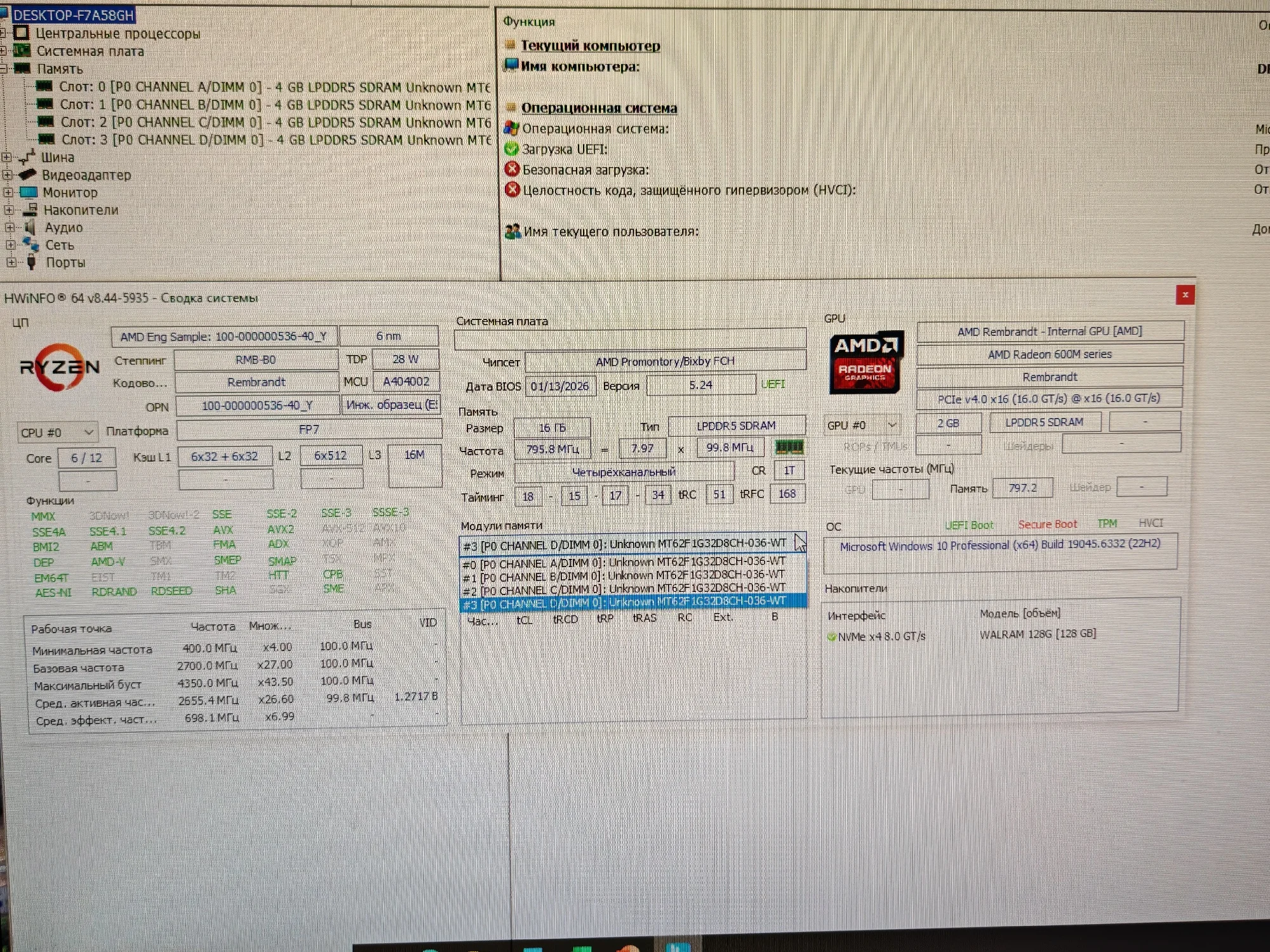Select the Порты icon in tree
The height and width of the screenshot is (952, 1270).
click(x=31, y=262)
